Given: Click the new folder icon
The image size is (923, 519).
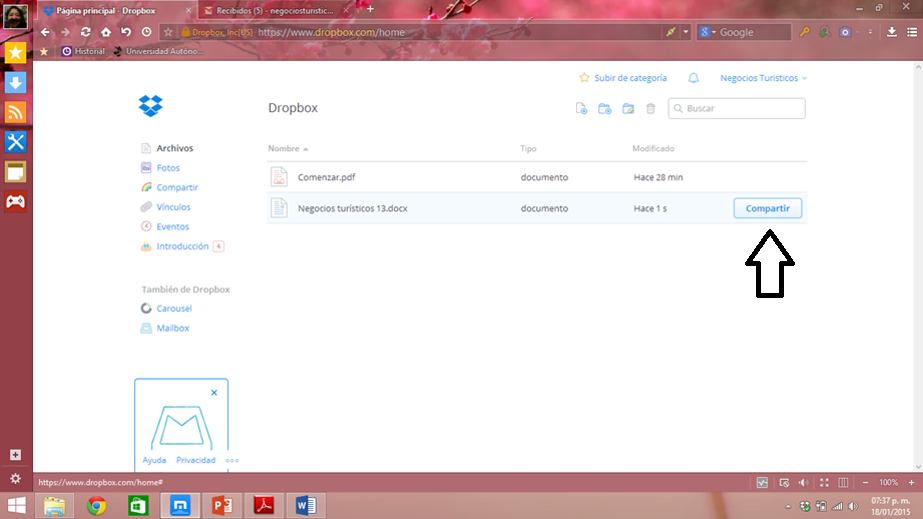Looking at the screenshot, I should click(604, 109).
